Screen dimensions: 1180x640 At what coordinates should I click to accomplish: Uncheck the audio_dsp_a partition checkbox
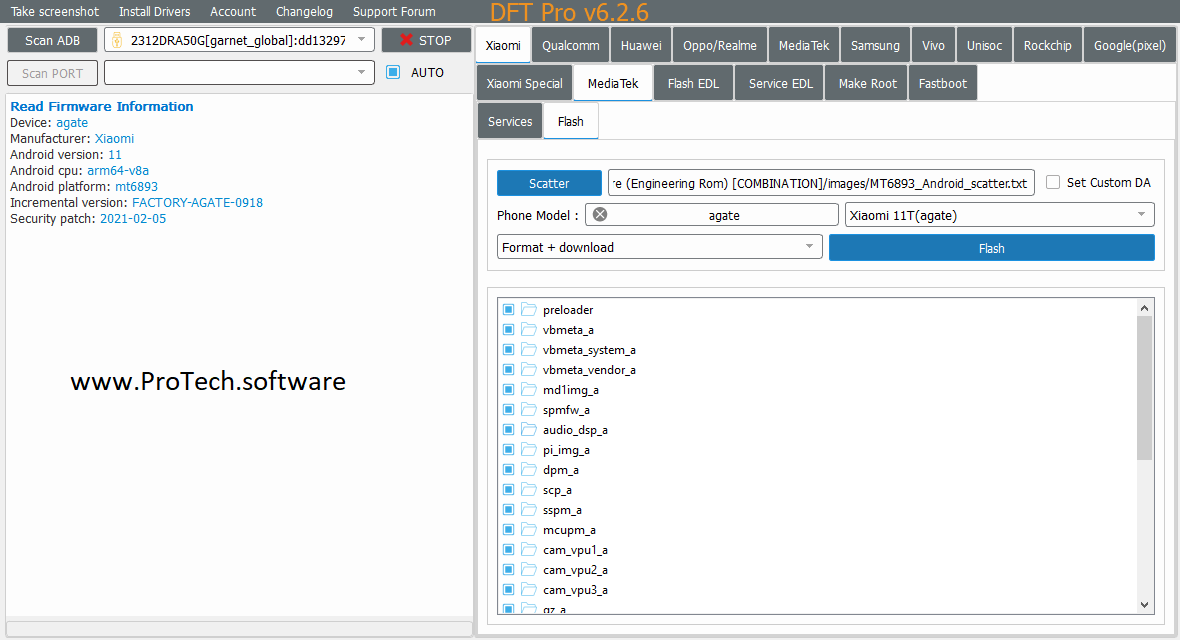pos(509,429)
